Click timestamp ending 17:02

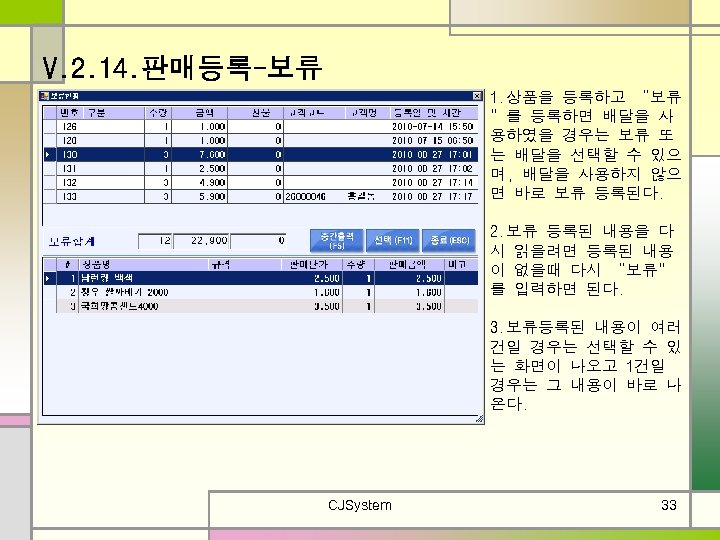pos(432,169)
